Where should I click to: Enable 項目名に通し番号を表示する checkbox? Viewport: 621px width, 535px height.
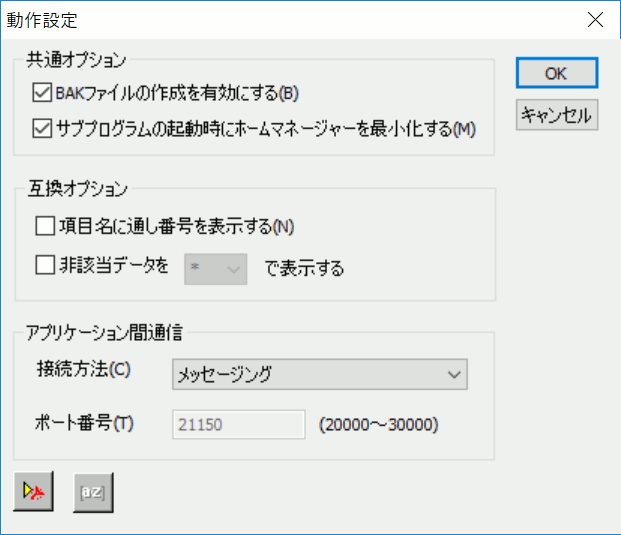click(x=45, y=226)
